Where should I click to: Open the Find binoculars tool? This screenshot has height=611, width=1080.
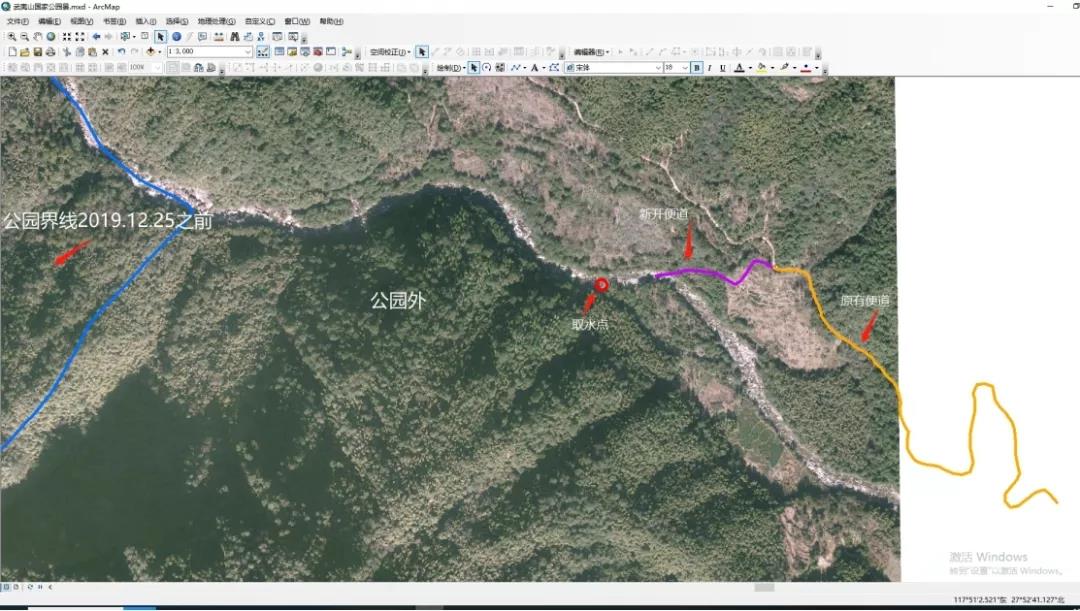[x=235, y=37]
